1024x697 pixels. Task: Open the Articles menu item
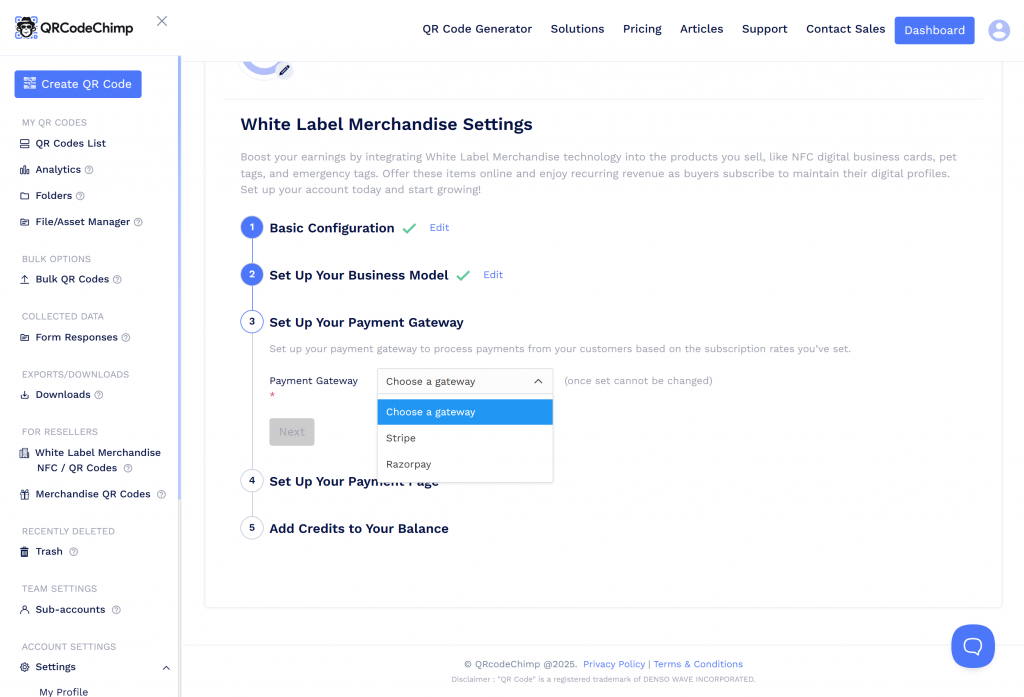point(701,29)
